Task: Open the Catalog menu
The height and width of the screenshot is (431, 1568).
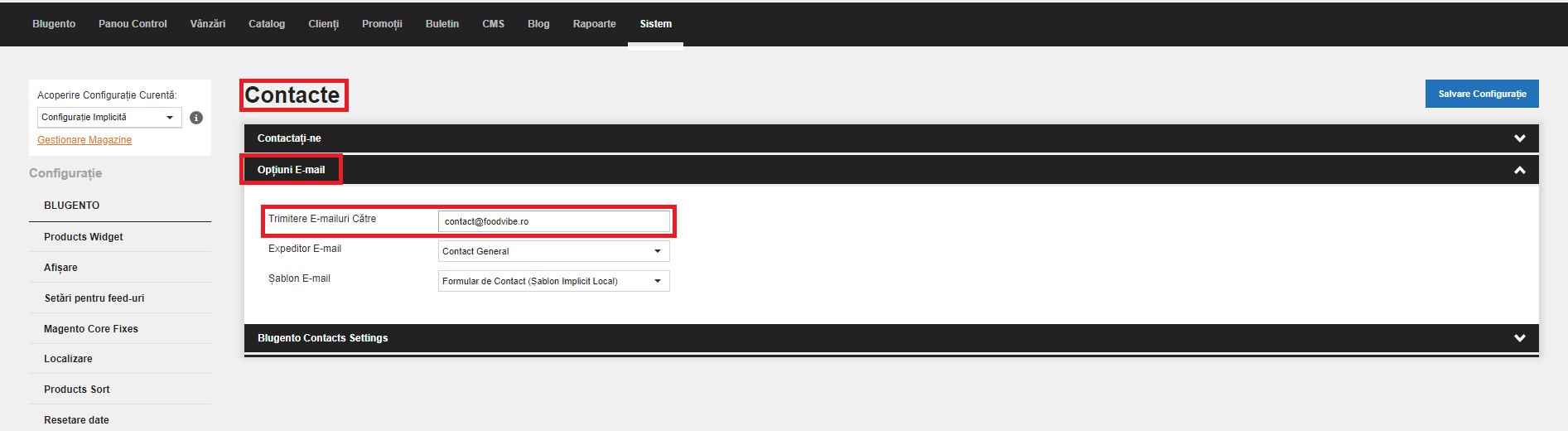Action: tap(267, 24)
